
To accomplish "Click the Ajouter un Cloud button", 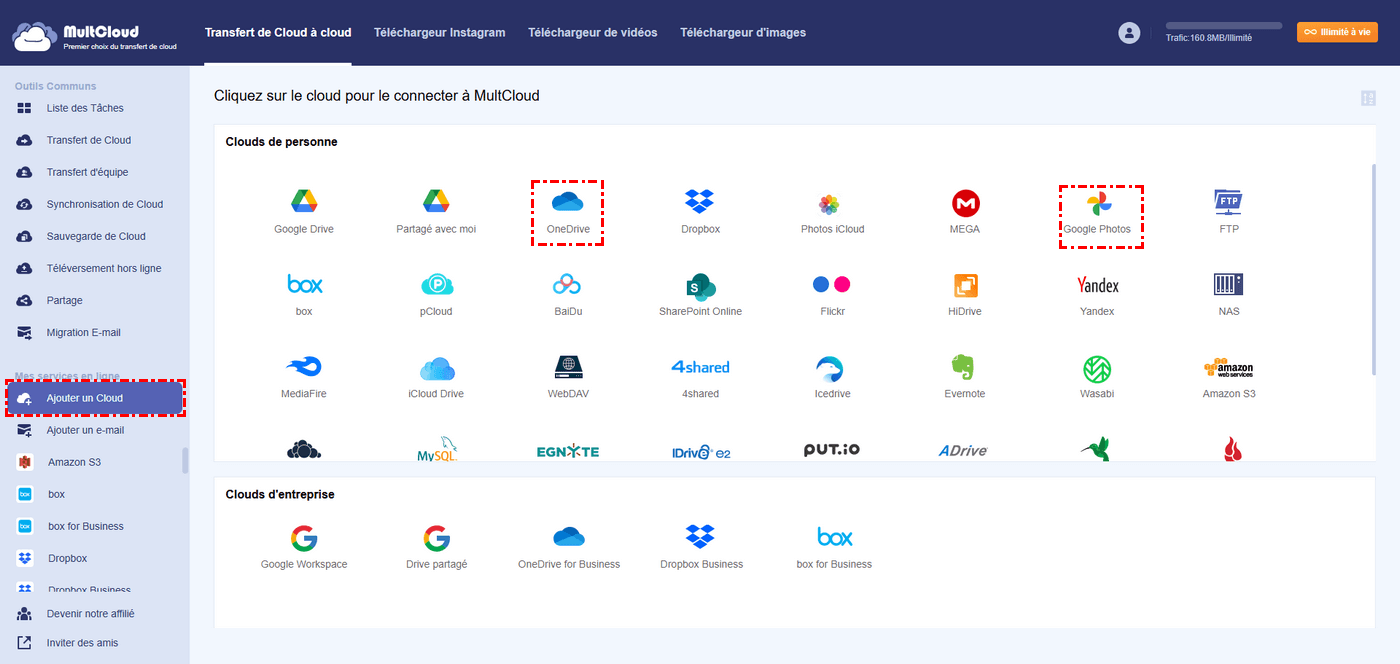I will pyautogui.click(x=95, y=398).
